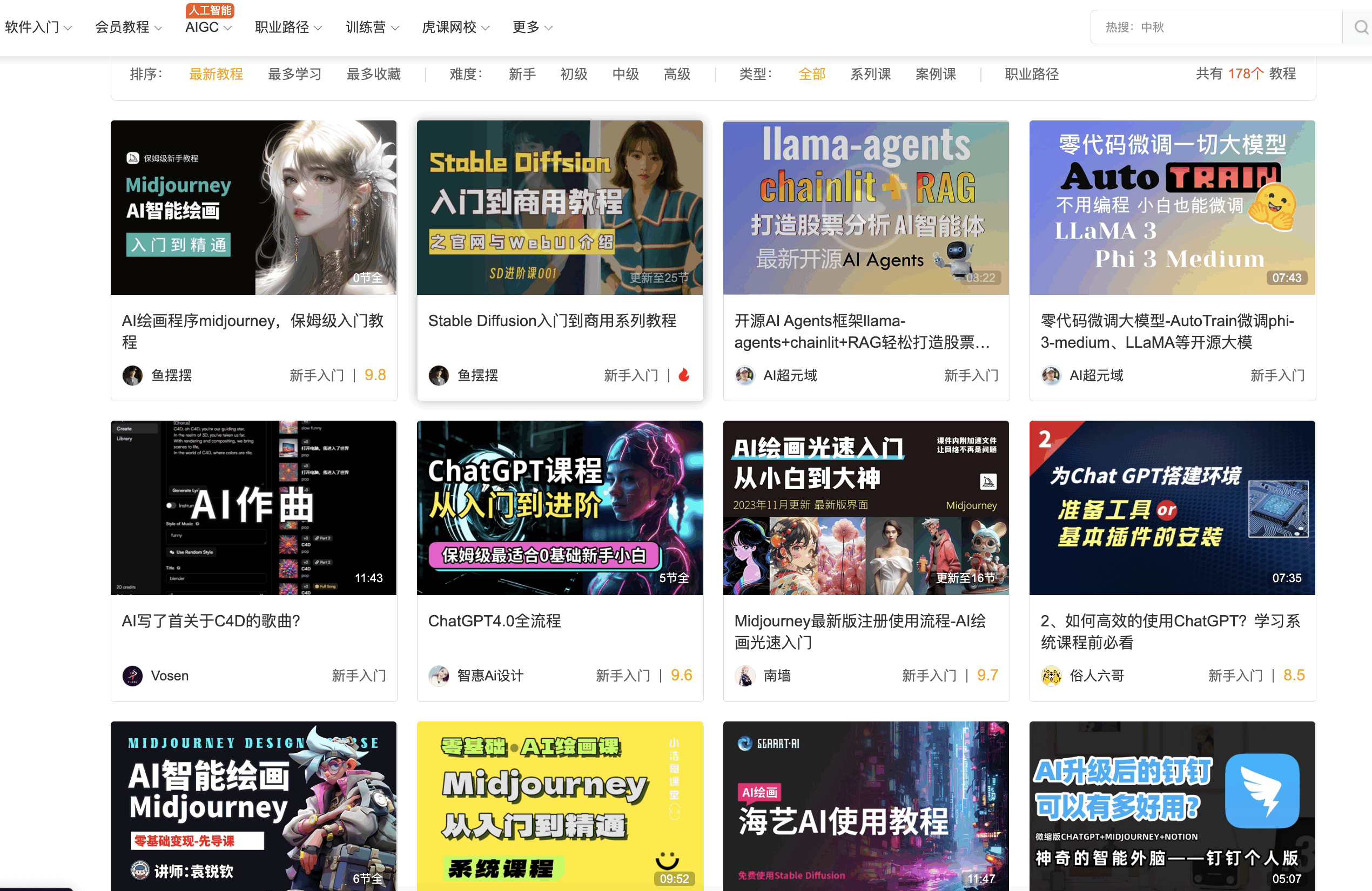
Task: Sort by 最多学习
Action: pyautogui.click(x=294, y=74)
